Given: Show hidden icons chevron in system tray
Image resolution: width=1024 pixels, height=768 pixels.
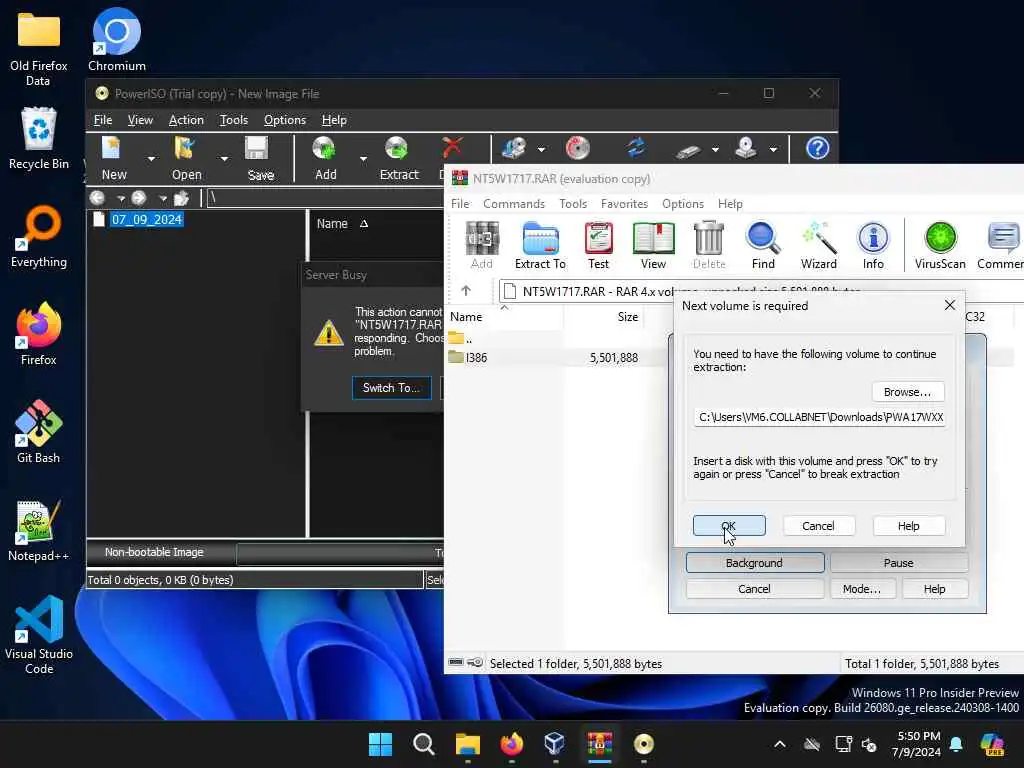Looking at the screenshot, I should click(x=780, y=744).
